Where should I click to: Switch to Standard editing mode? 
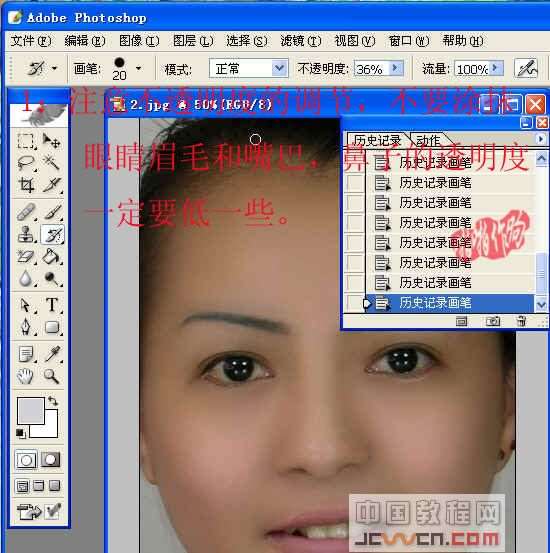(26, 460)
